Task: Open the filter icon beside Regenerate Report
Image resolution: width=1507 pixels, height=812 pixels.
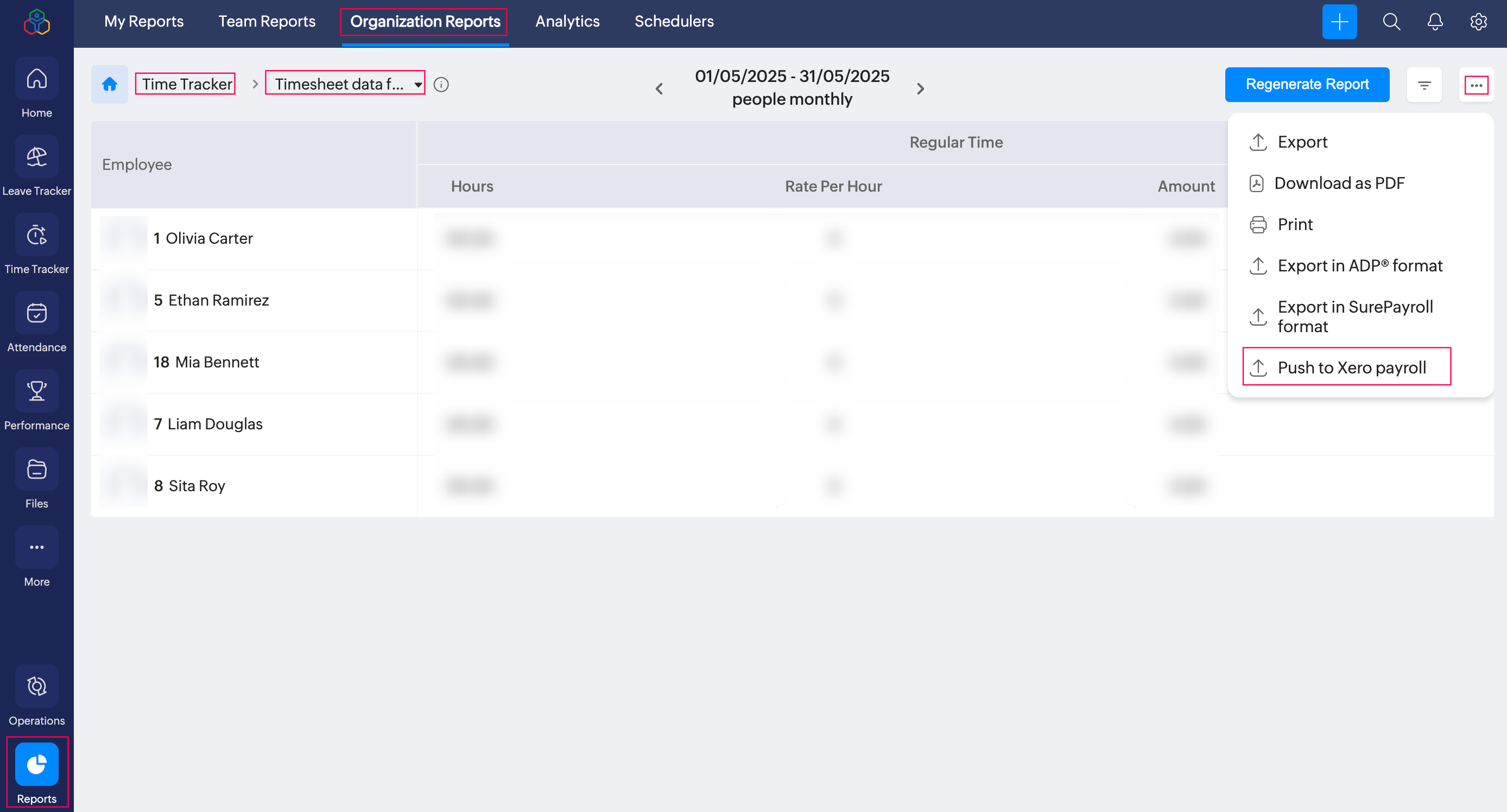Action: tap(1424, 85)
